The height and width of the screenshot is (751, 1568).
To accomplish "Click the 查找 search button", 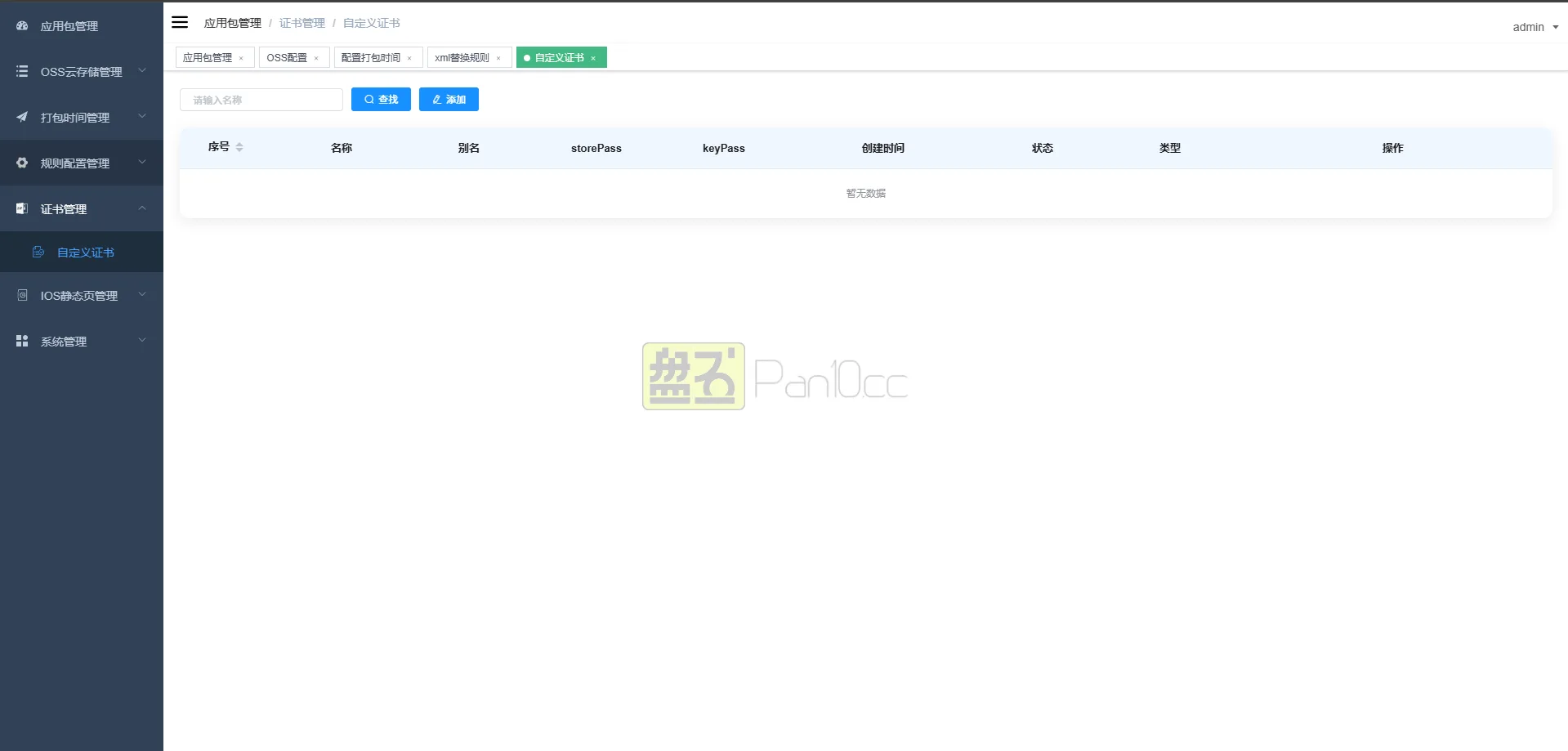I will click(x=381, y=99).
